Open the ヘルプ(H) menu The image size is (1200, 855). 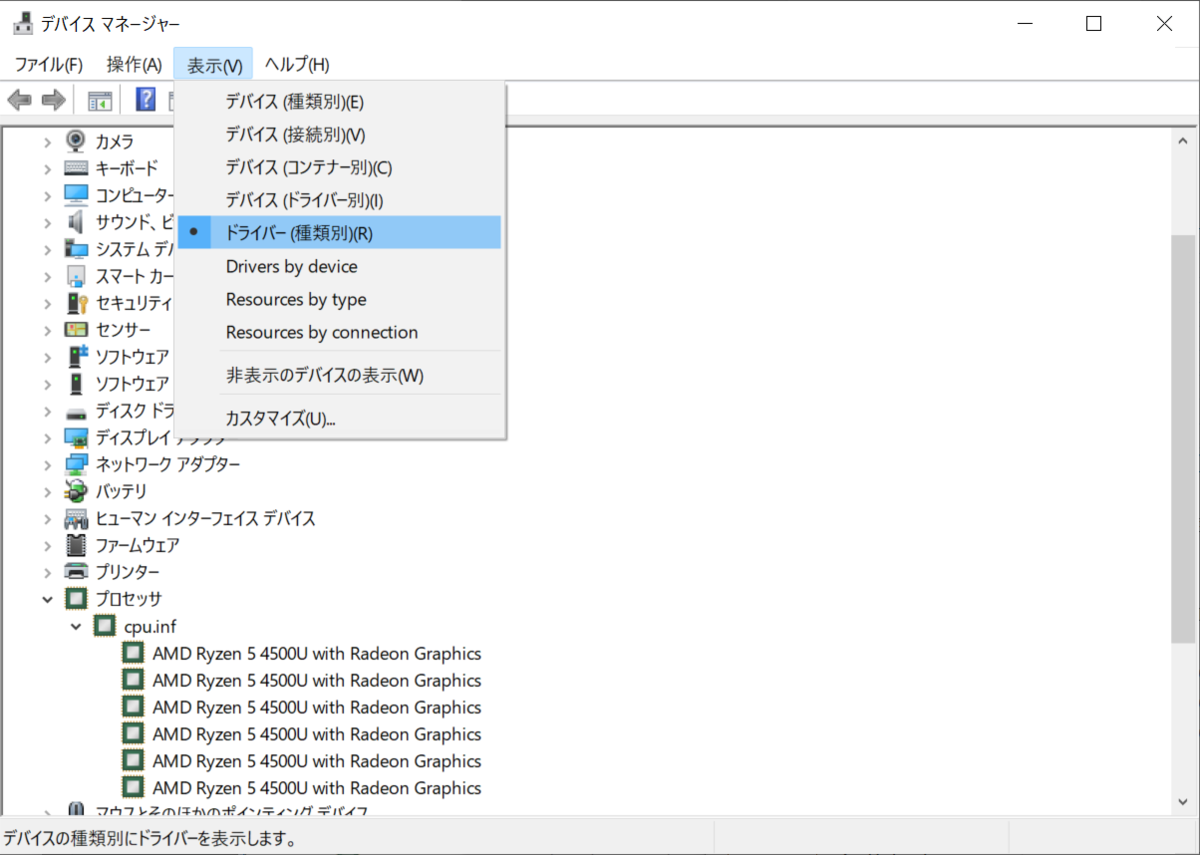pos(297,65)
